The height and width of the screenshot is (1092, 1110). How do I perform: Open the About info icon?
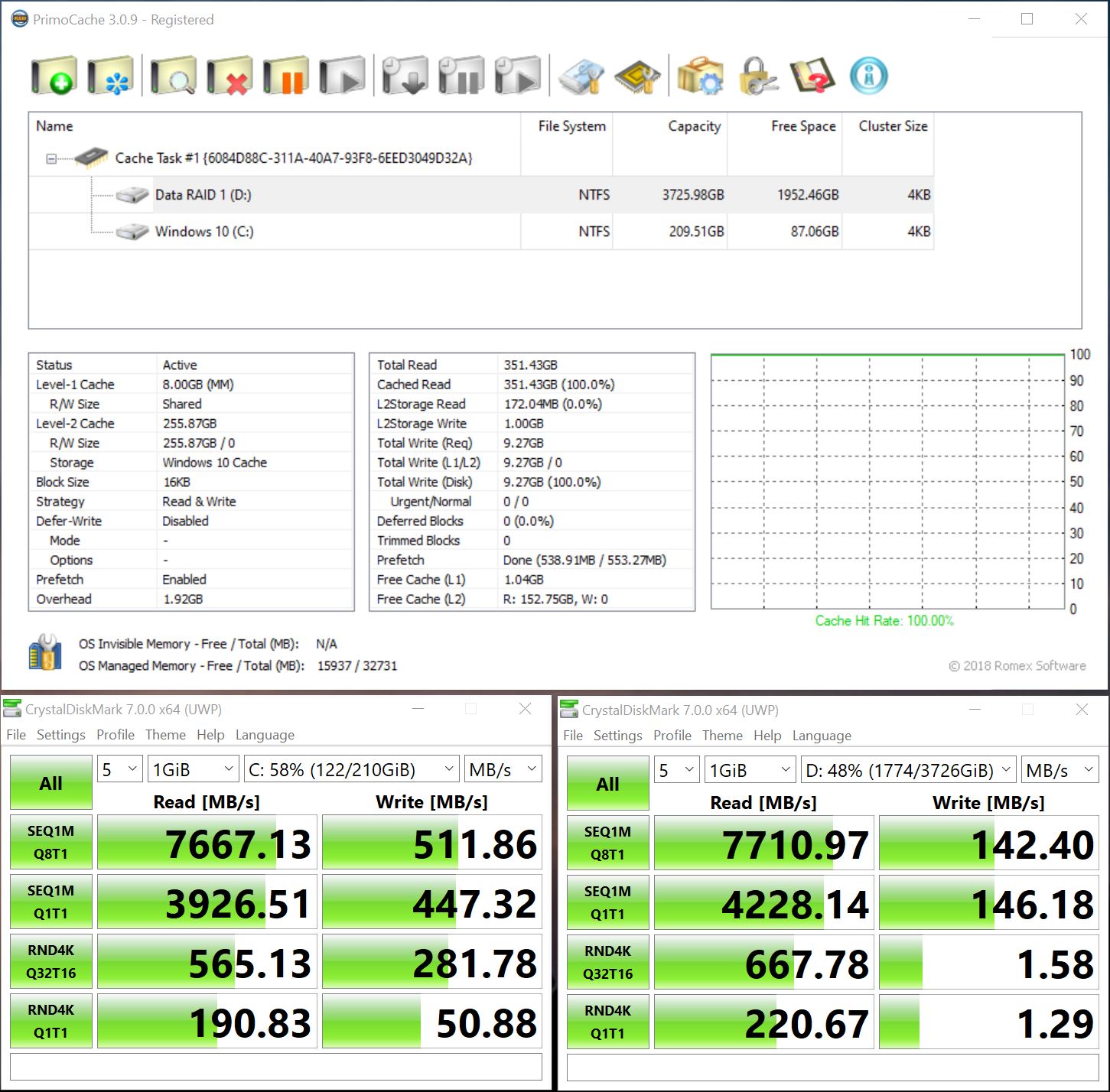coord(869,76)
